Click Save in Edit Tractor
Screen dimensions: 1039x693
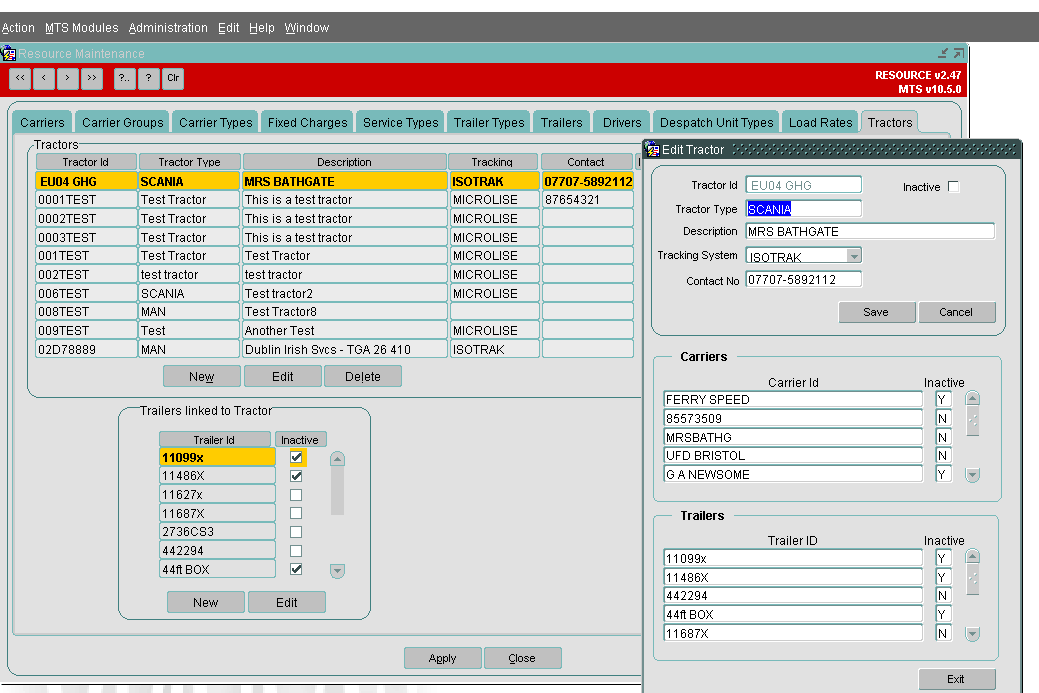[x=876, y=312]
